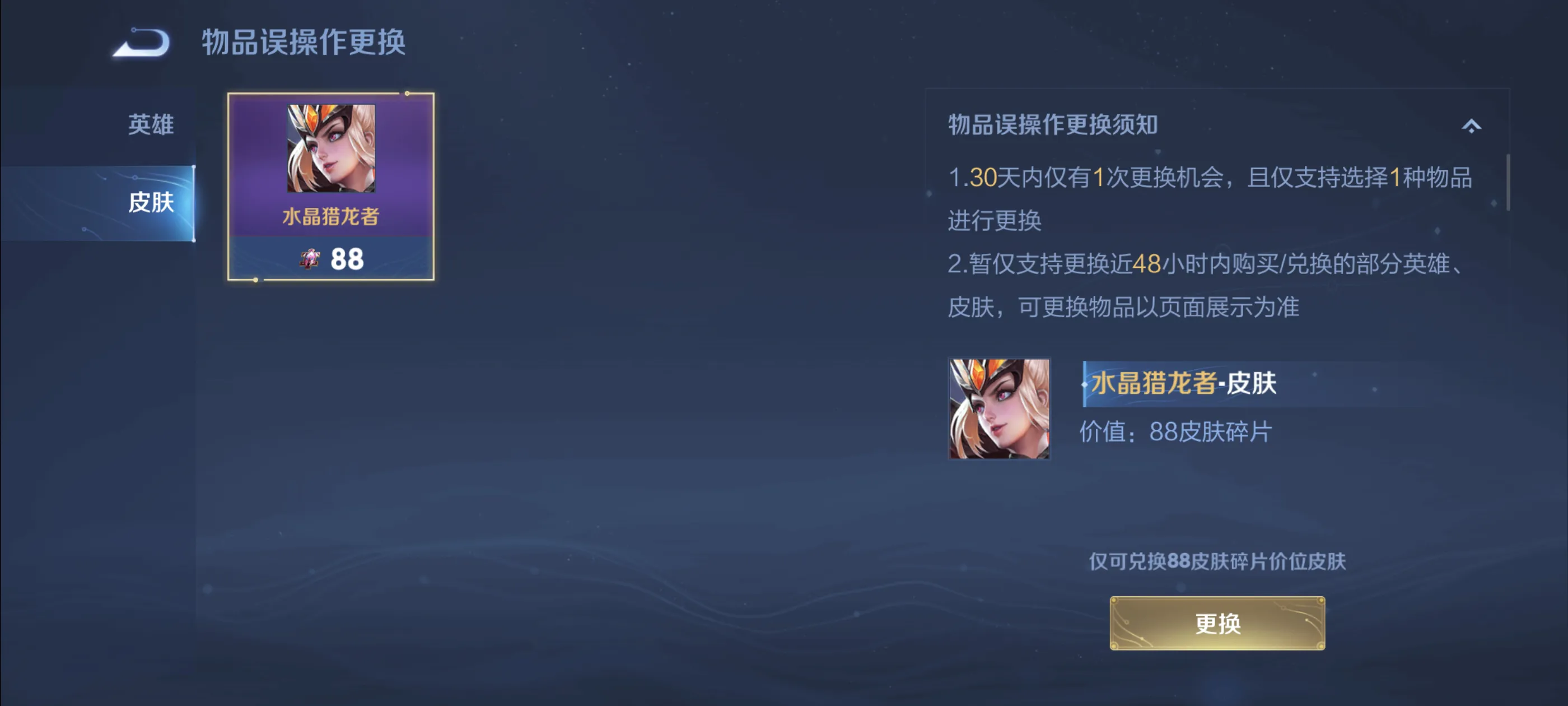This screenshot has height=706, width=1568.
Task: Click the skin fragment currency icon
Action: point(310,259)
